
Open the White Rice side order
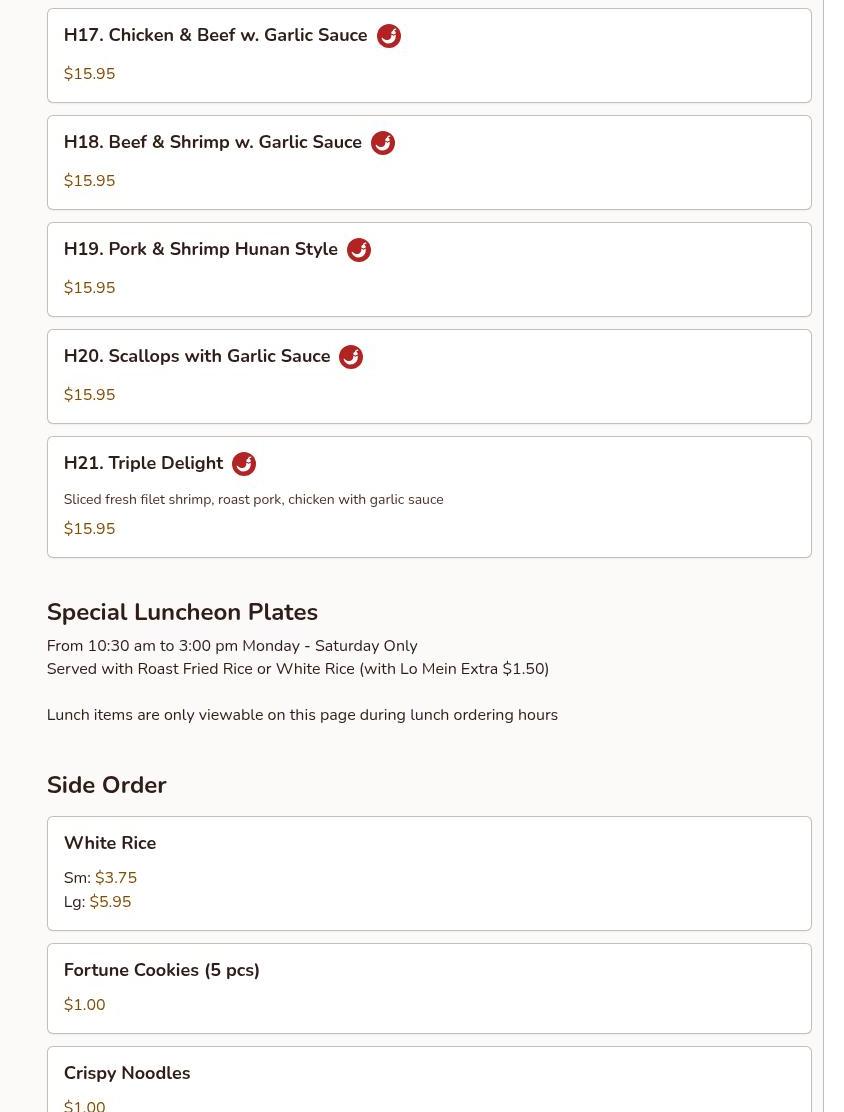click(x=429, y=874)
